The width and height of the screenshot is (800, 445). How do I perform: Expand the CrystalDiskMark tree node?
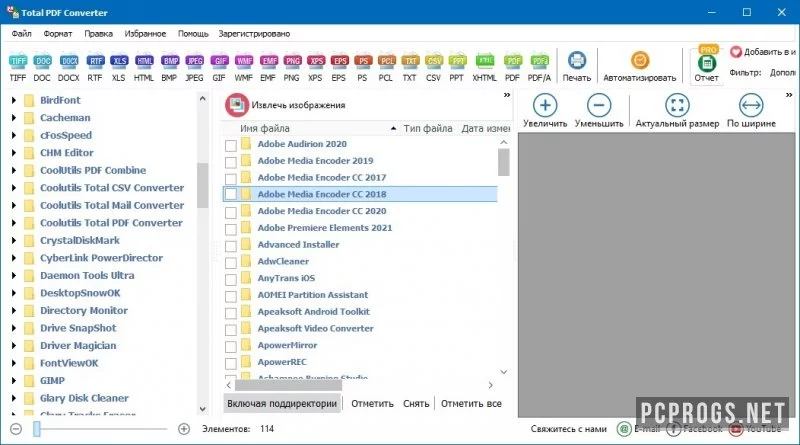pos(14,241)
